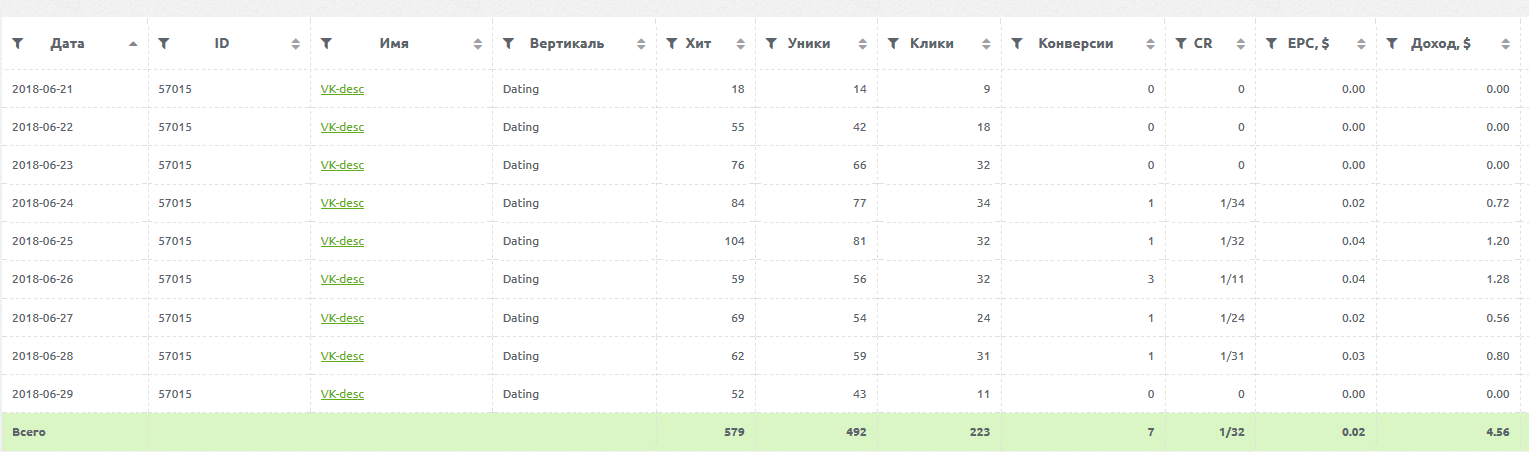This screenshot has width=1529, height=452.
Task: Open filter for Уники column
Action: click(771, 44)
